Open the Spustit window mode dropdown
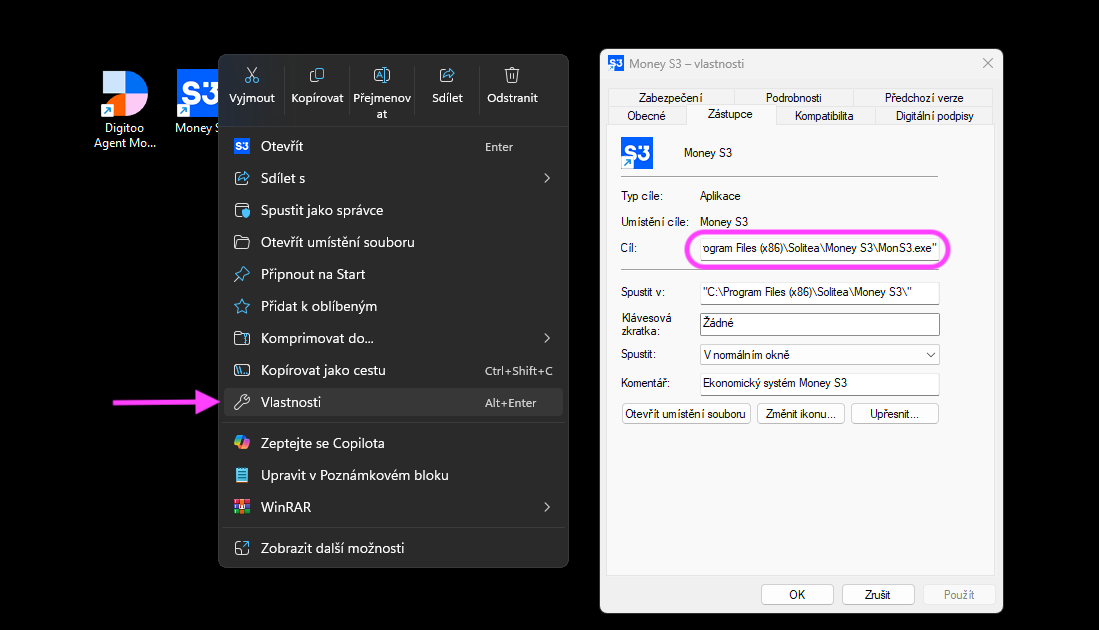The width and height of the screenshot is (1099, 630). (819, 355)
